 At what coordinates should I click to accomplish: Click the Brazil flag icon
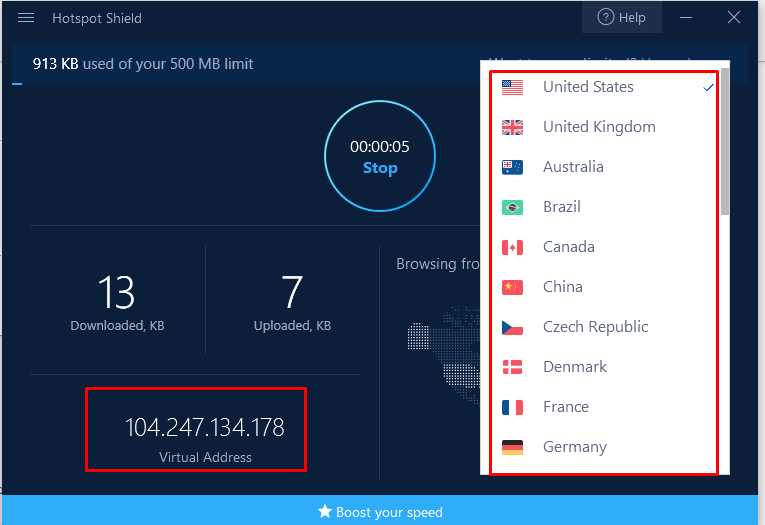pyautogui.click(x=512, y=207)
